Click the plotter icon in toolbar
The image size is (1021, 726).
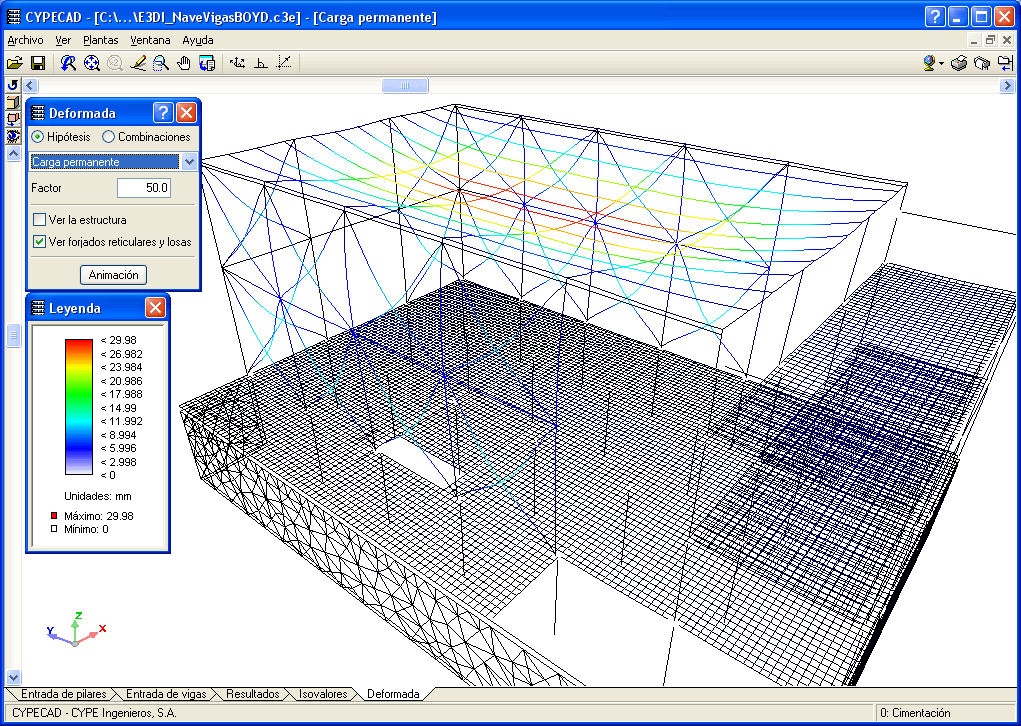[x=982, y=63]
